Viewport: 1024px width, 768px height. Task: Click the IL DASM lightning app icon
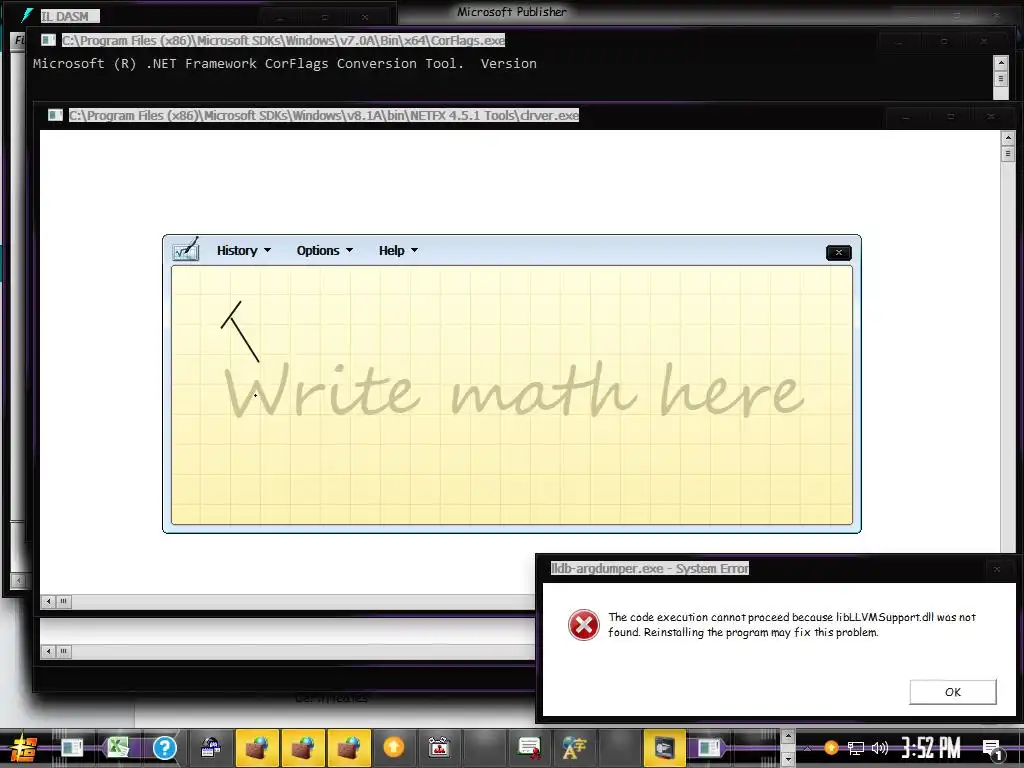[x=27, y=15]
